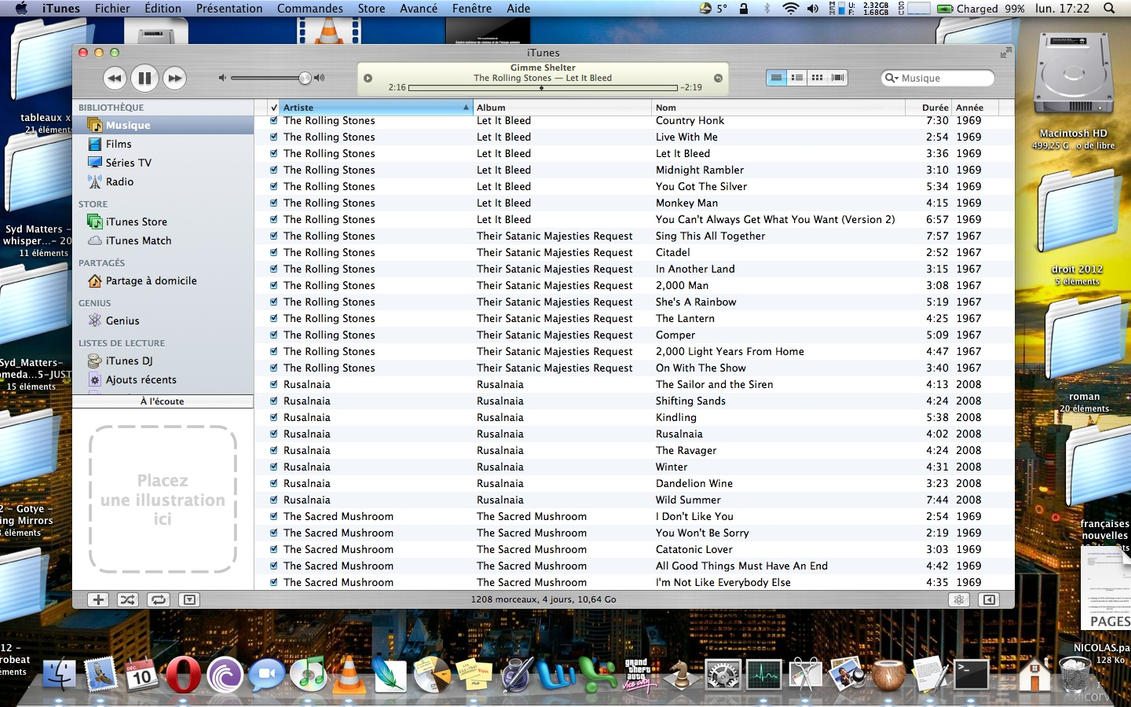
Task: Add a new playlist with plus button
Action: 98,600
